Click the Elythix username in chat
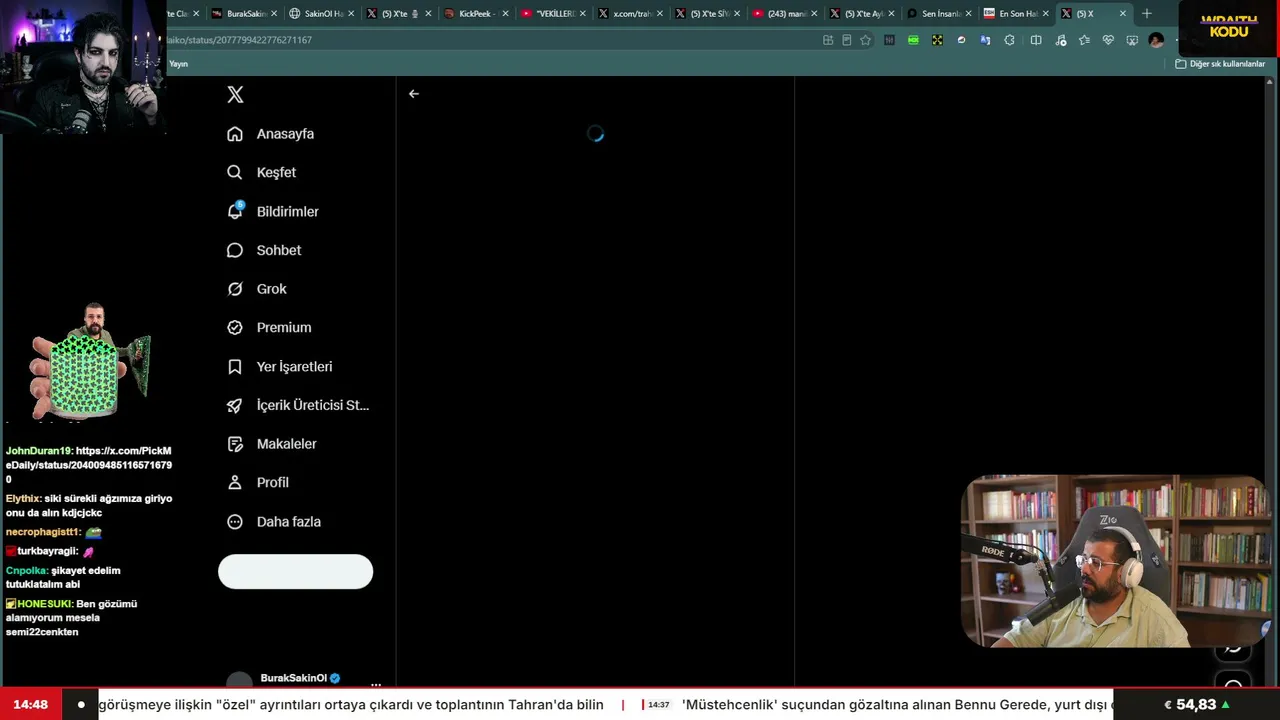Viewport: 1280px width, 720px height. pyautogui.click(x=23, y=498)
